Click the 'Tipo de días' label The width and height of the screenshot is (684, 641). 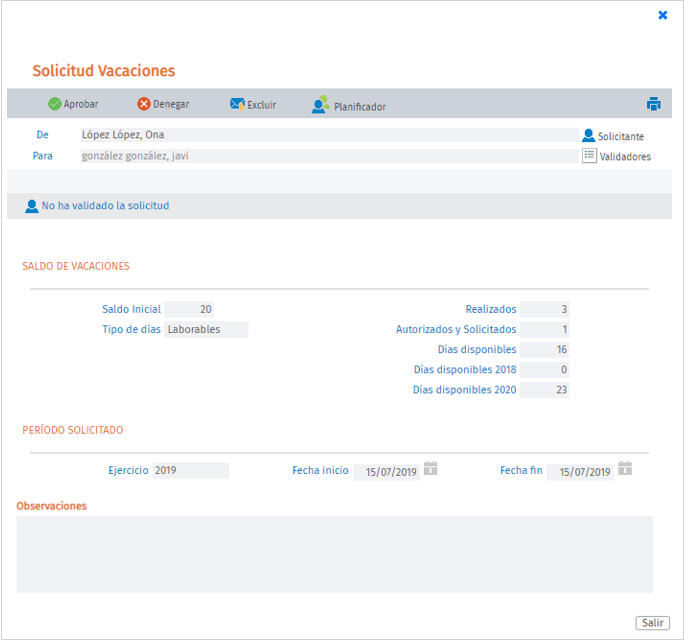(131, 329)
